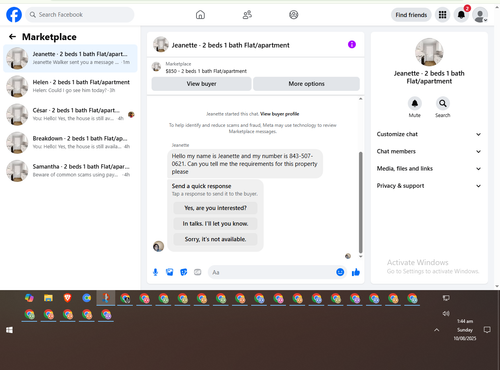The image size is (500, 370).
Task: Expand Chat members section
Action: click(429, 151)
